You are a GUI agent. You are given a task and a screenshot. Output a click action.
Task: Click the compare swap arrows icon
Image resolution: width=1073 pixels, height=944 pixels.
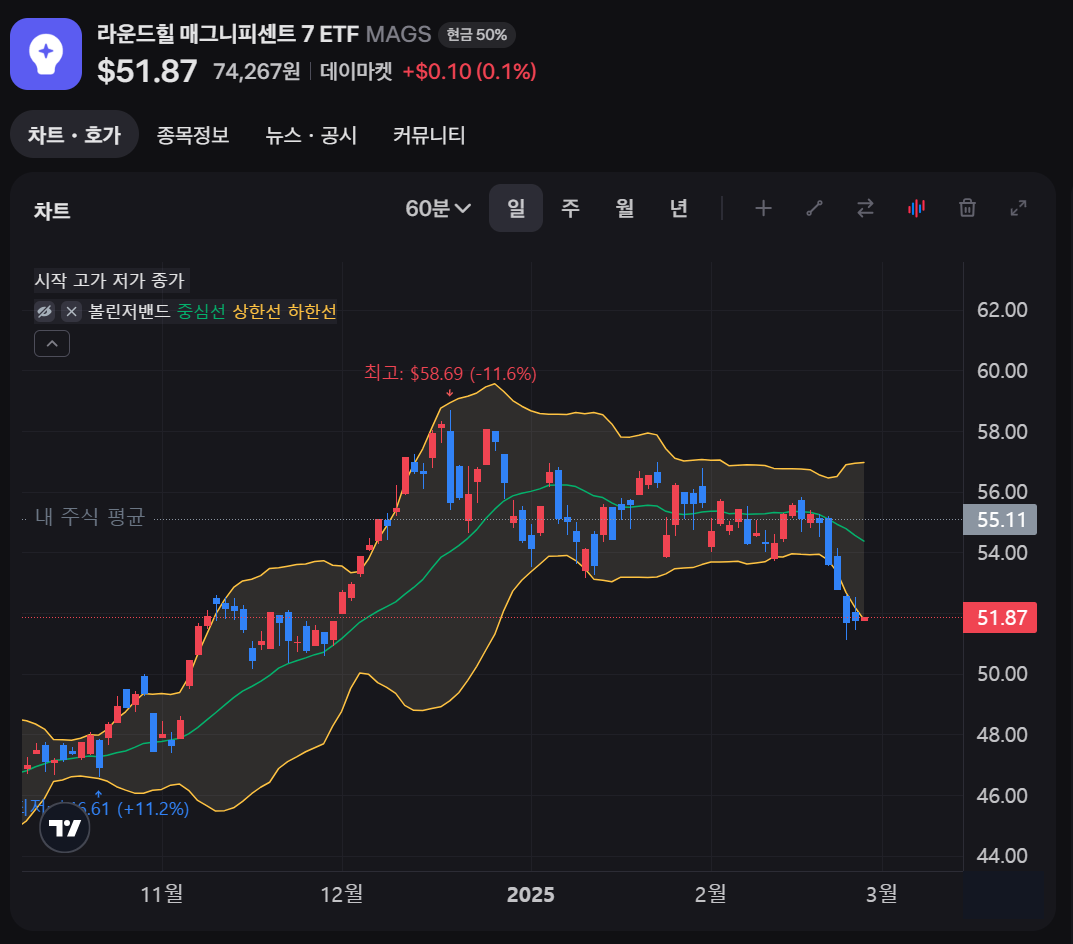coord(865,208)
